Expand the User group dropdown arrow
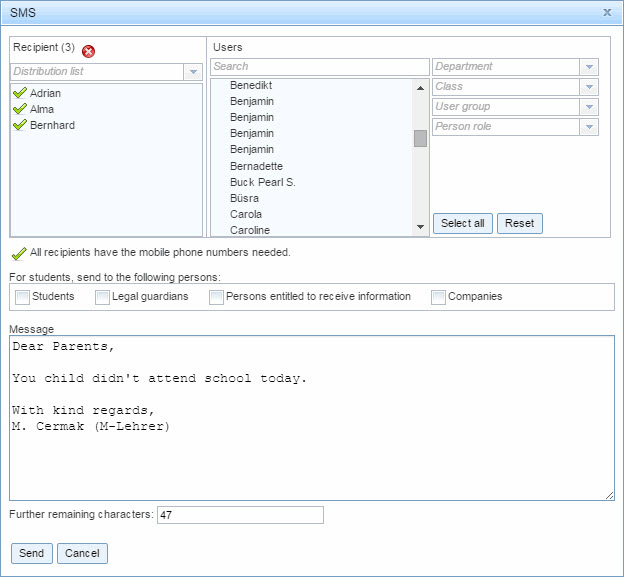Image resolution: width=624 pixels, height=577 pixels. [x=589, y=107]
